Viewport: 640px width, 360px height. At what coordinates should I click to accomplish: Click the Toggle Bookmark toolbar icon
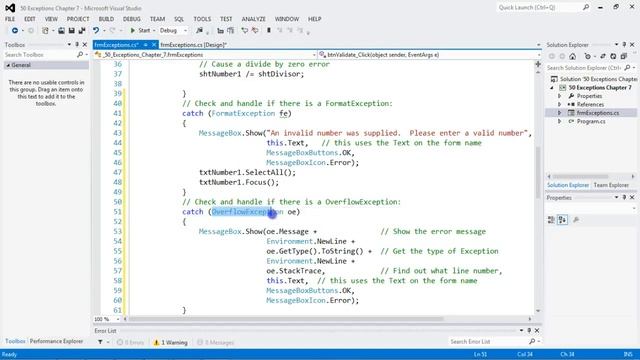(x=269, y=31)
